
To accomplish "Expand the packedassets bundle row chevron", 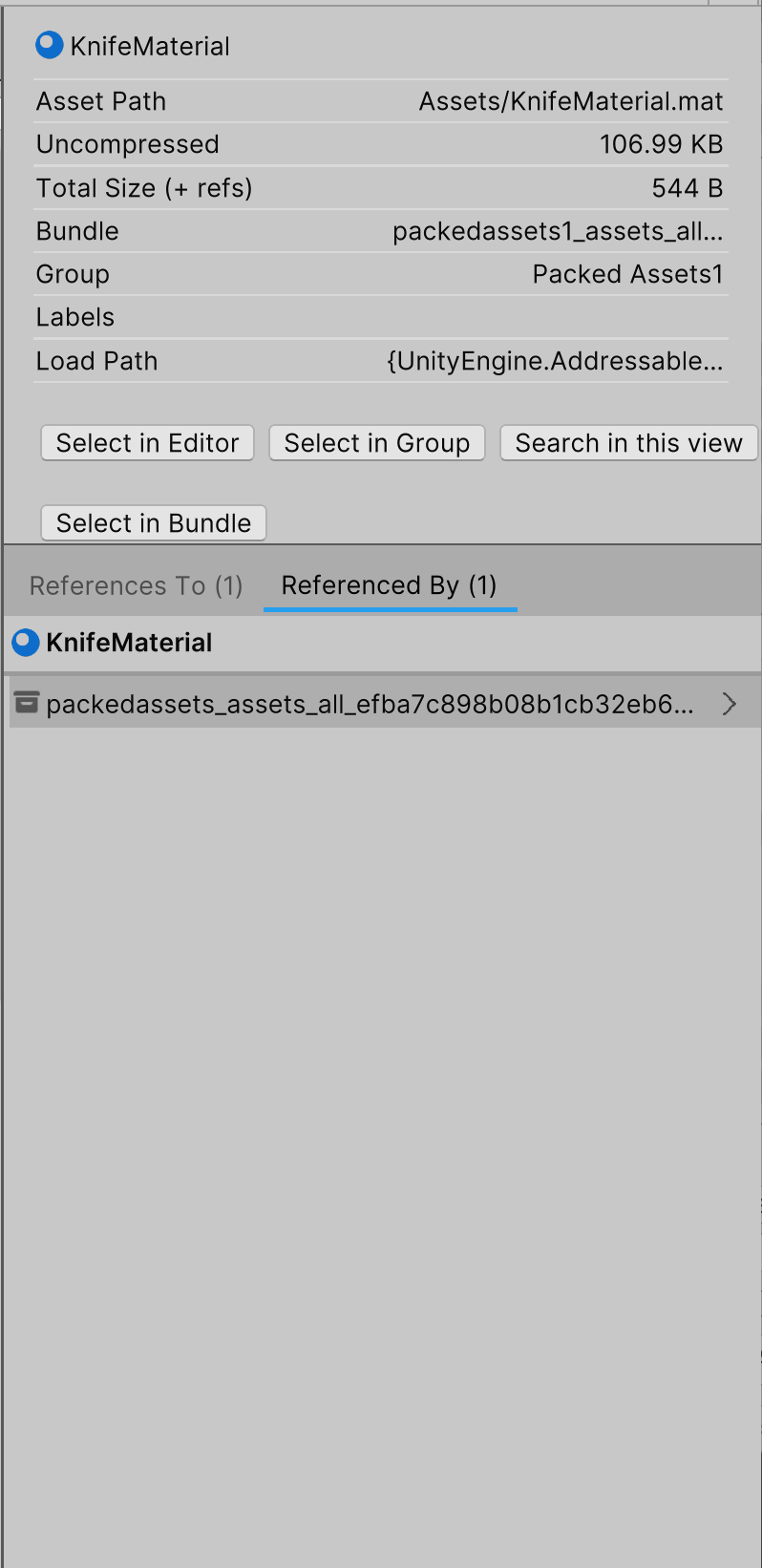I will click(730, 704).
